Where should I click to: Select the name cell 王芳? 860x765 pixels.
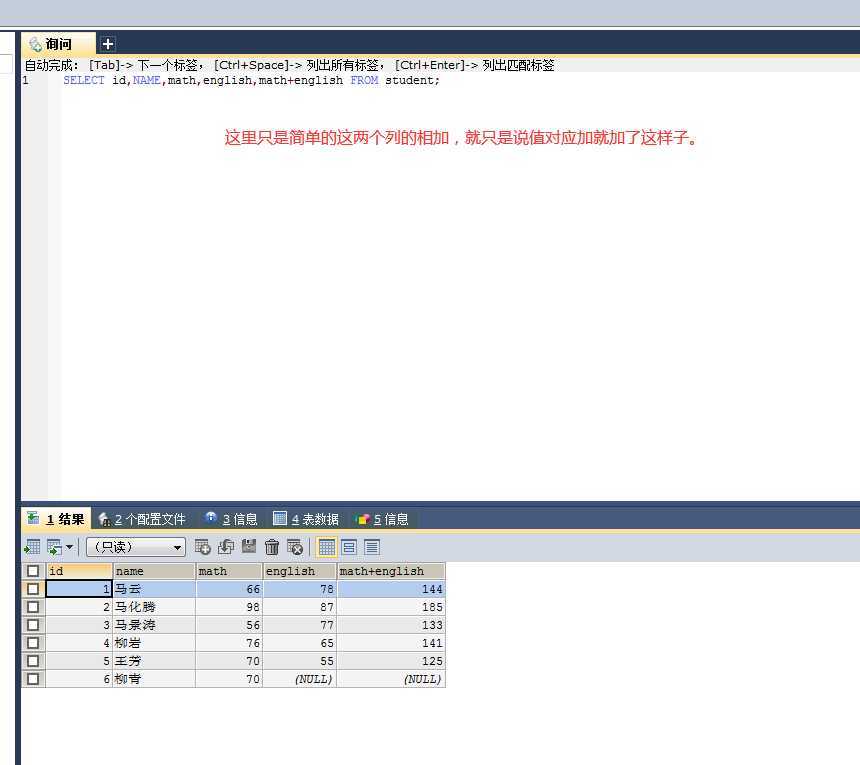click(x=154, y=661)
